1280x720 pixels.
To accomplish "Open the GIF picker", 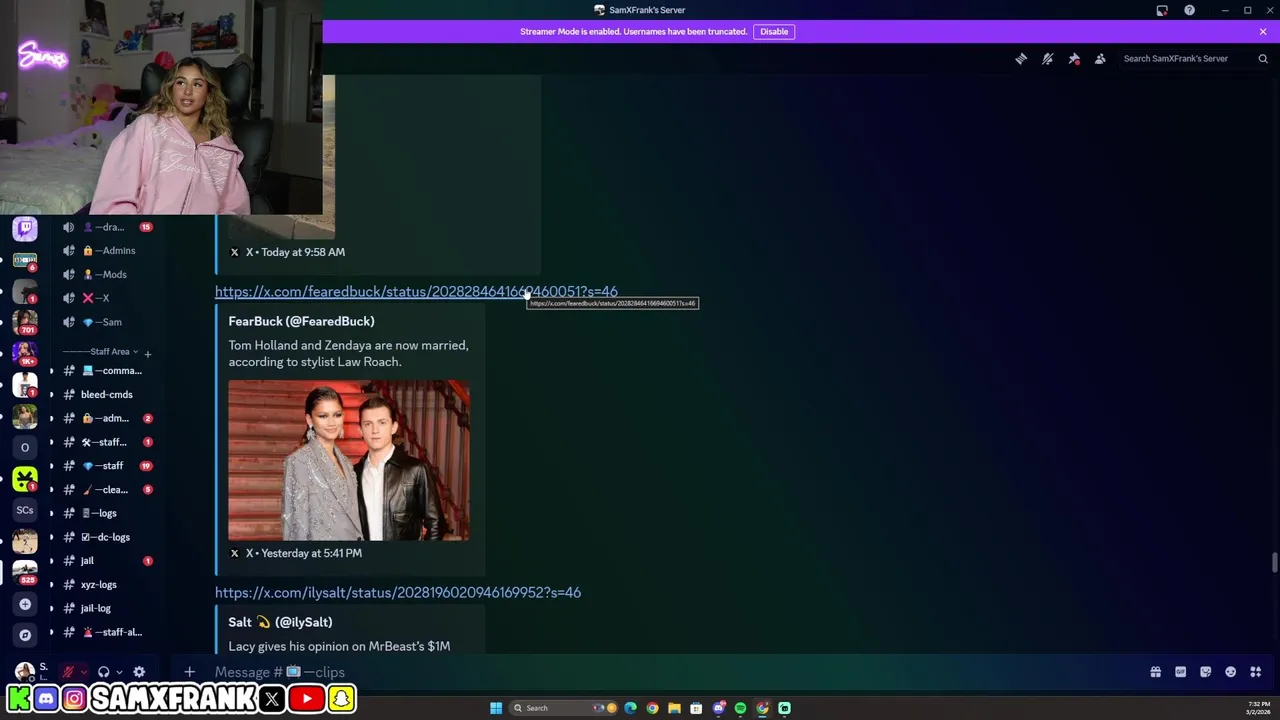I will (x=1180, y=672).
